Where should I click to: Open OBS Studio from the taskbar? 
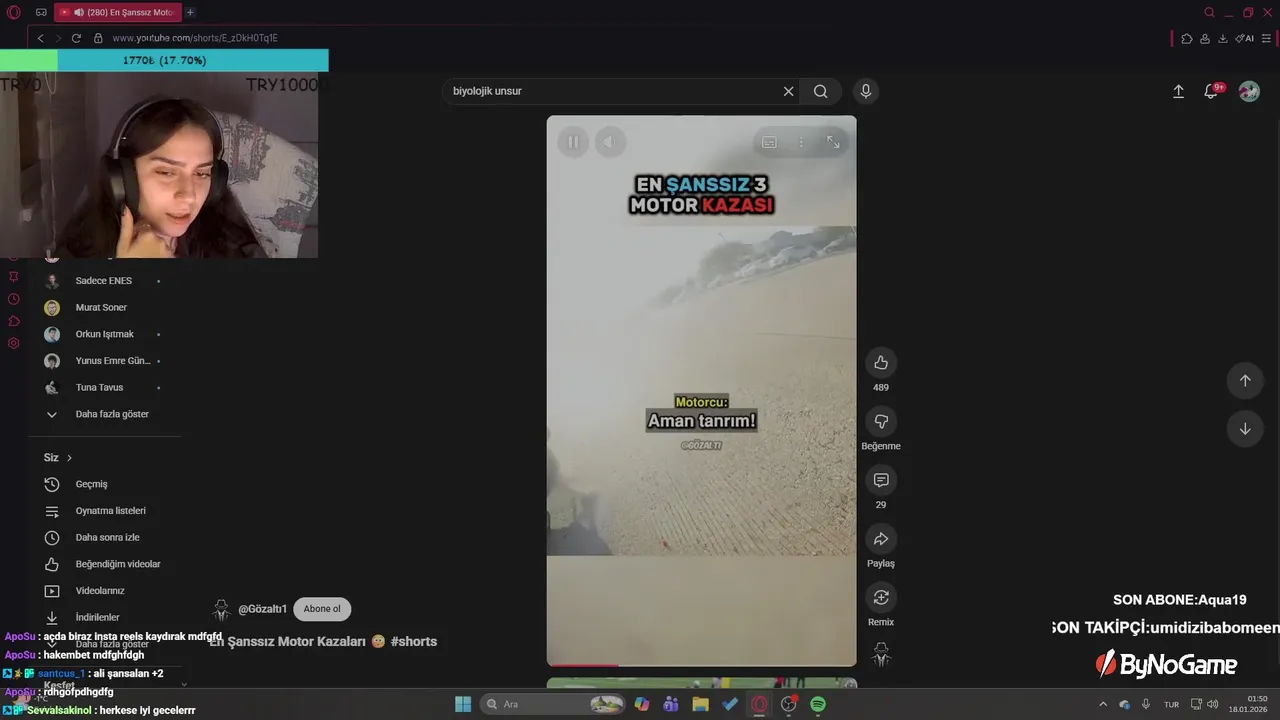pos(789,704)
